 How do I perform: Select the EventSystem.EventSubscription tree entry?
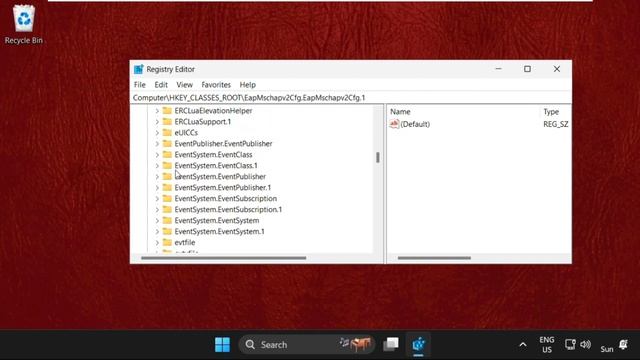(x=226, y=198)
